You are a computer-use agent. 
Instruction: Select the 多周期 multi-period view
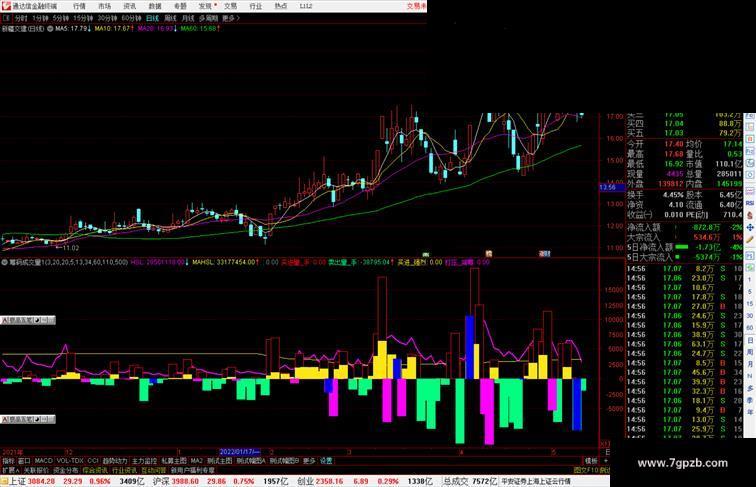click(x=208, y=18)
